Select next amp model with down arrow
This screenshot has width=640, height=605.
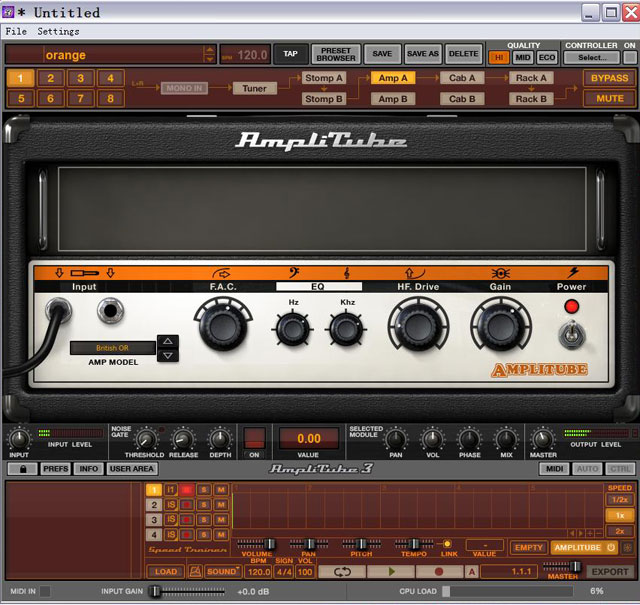click(x=168, y=356)
